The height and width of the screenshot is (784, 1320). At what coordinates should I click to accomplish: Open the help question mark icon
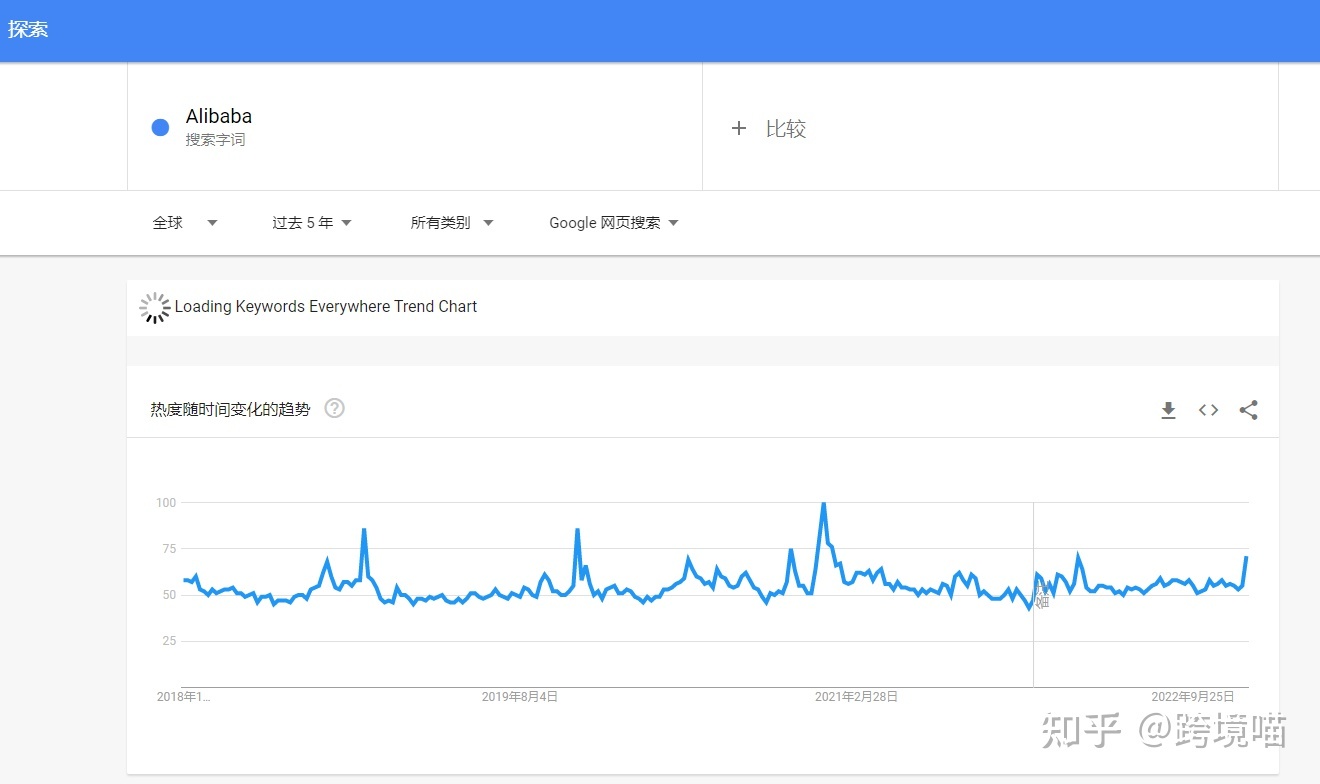(x=335, y=408)
